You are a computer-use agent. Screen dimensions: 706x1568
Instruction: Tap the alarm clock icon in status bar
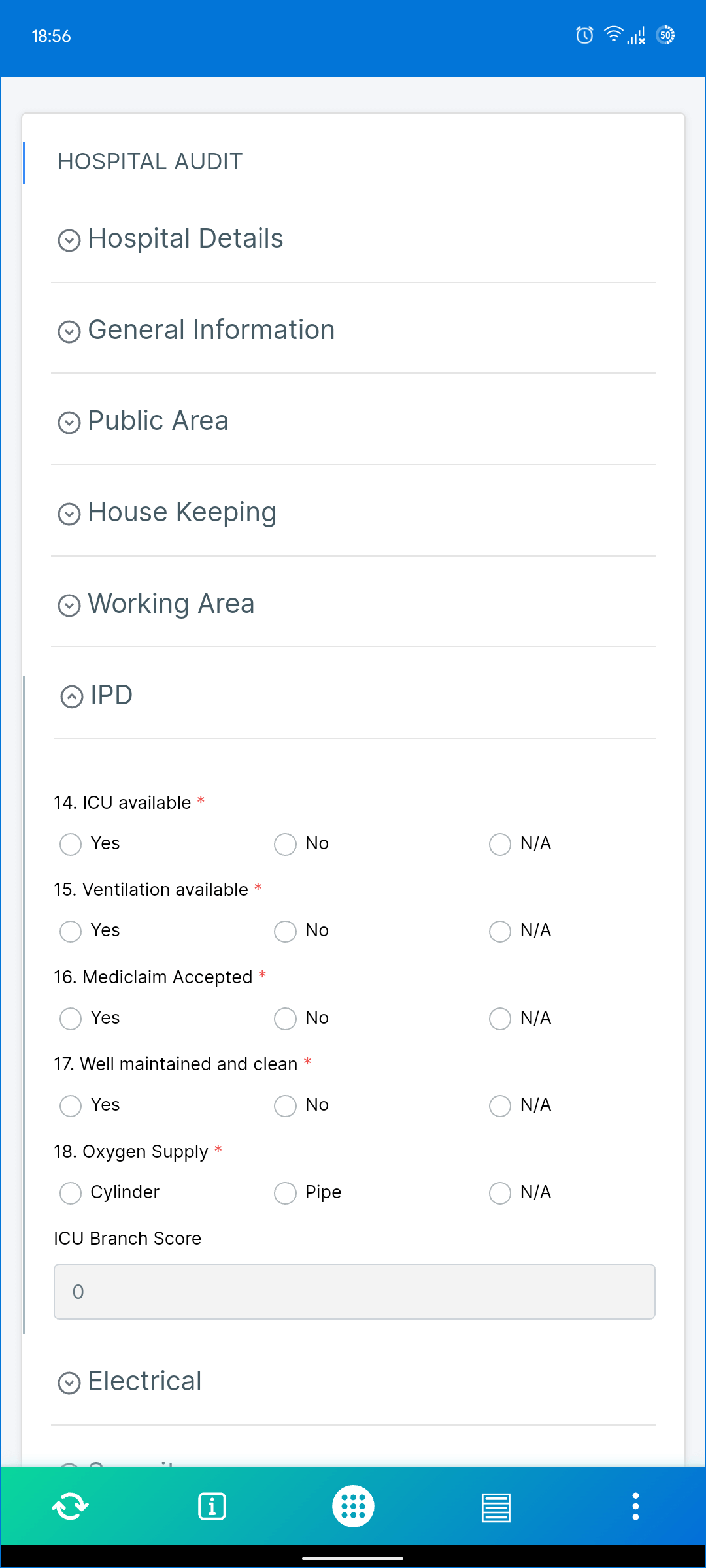point(584,36)
